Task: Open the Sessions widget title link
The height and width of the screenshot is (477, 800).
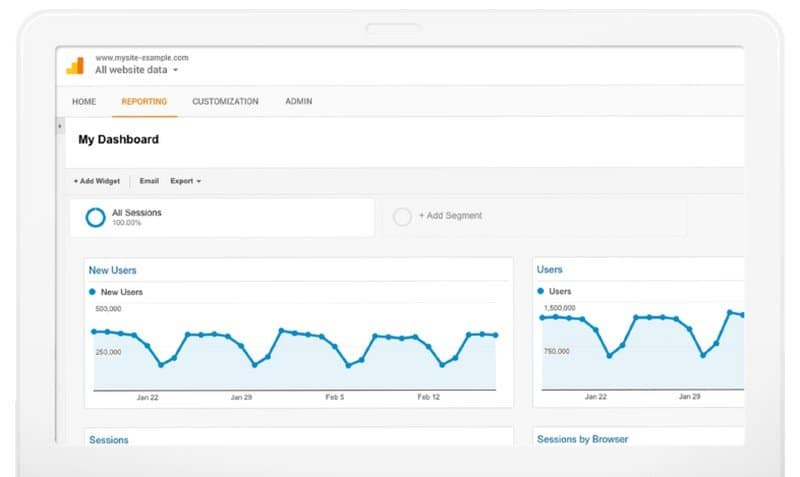Action: click(109, 440)
